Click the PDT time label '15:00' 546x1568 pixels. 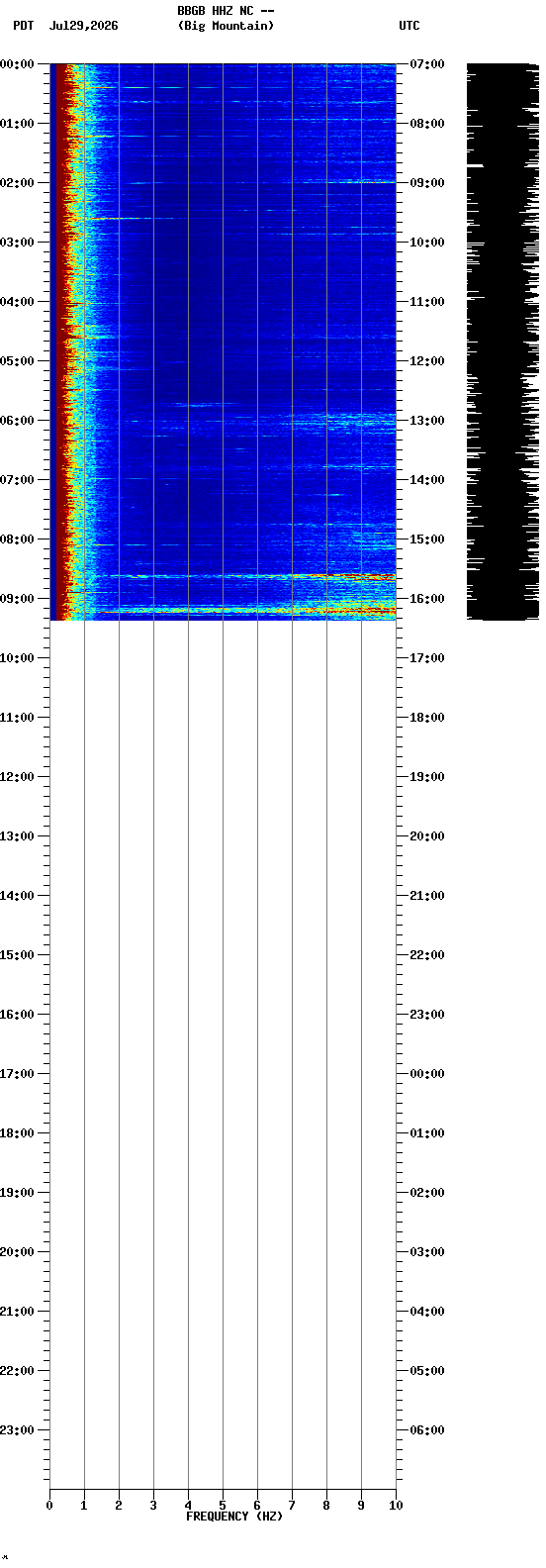click(x=17, y=955)
